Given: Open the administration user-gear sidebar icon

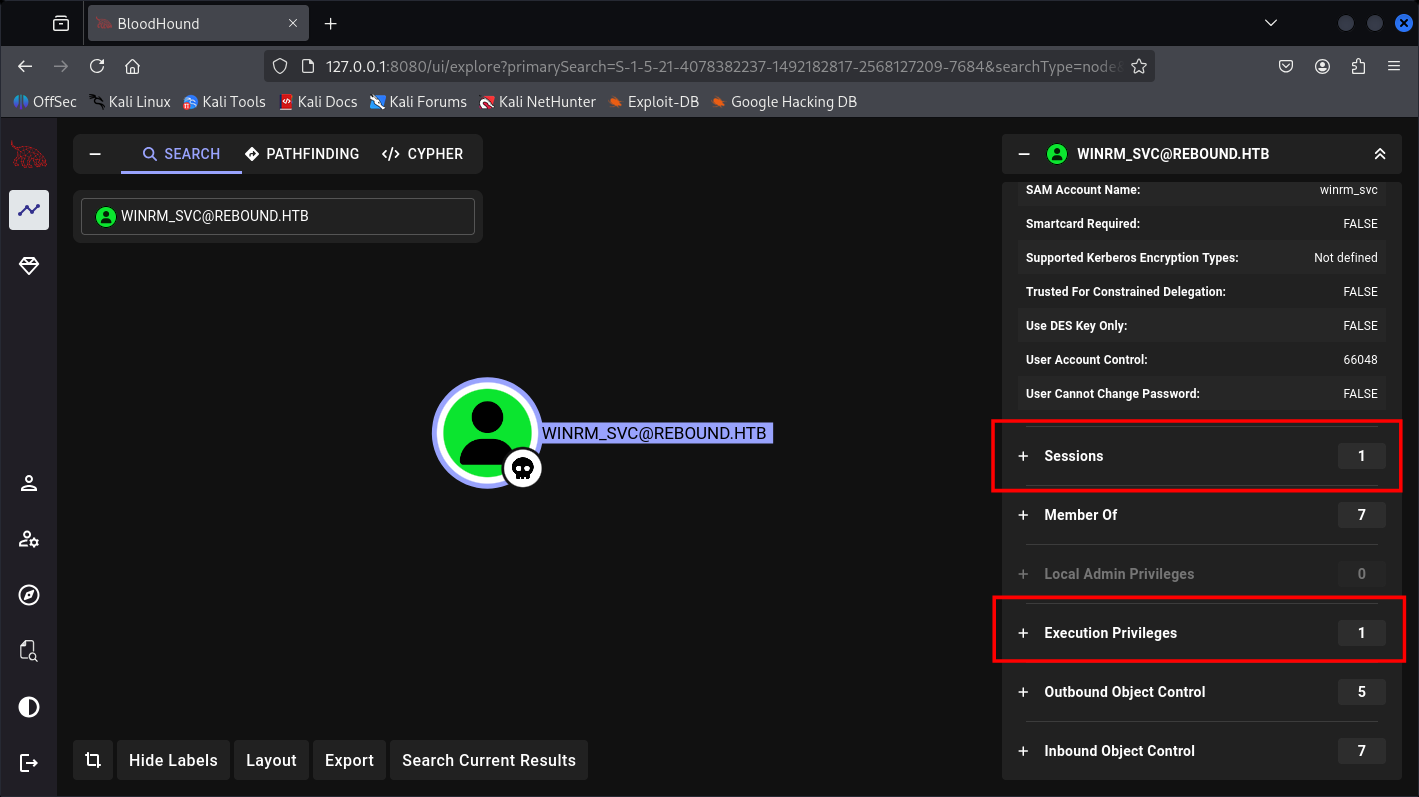Looking at the screenshot, I should point(29,540).
